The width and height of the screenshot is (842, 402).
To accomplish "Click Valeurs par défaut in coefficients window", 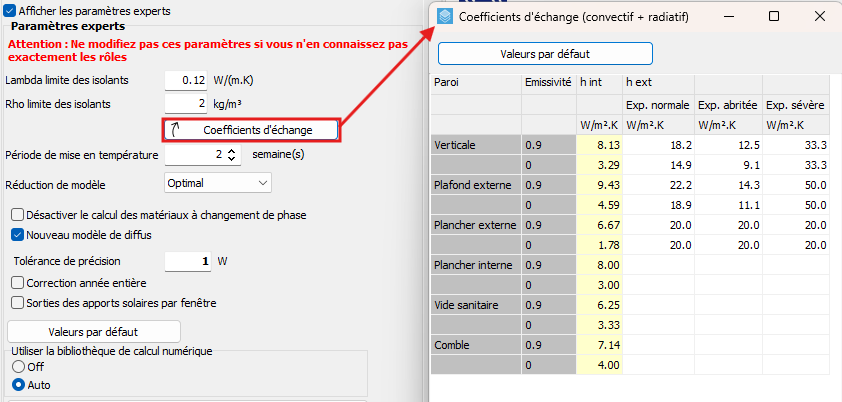I will pyautogui.click(x=545, y=53).
